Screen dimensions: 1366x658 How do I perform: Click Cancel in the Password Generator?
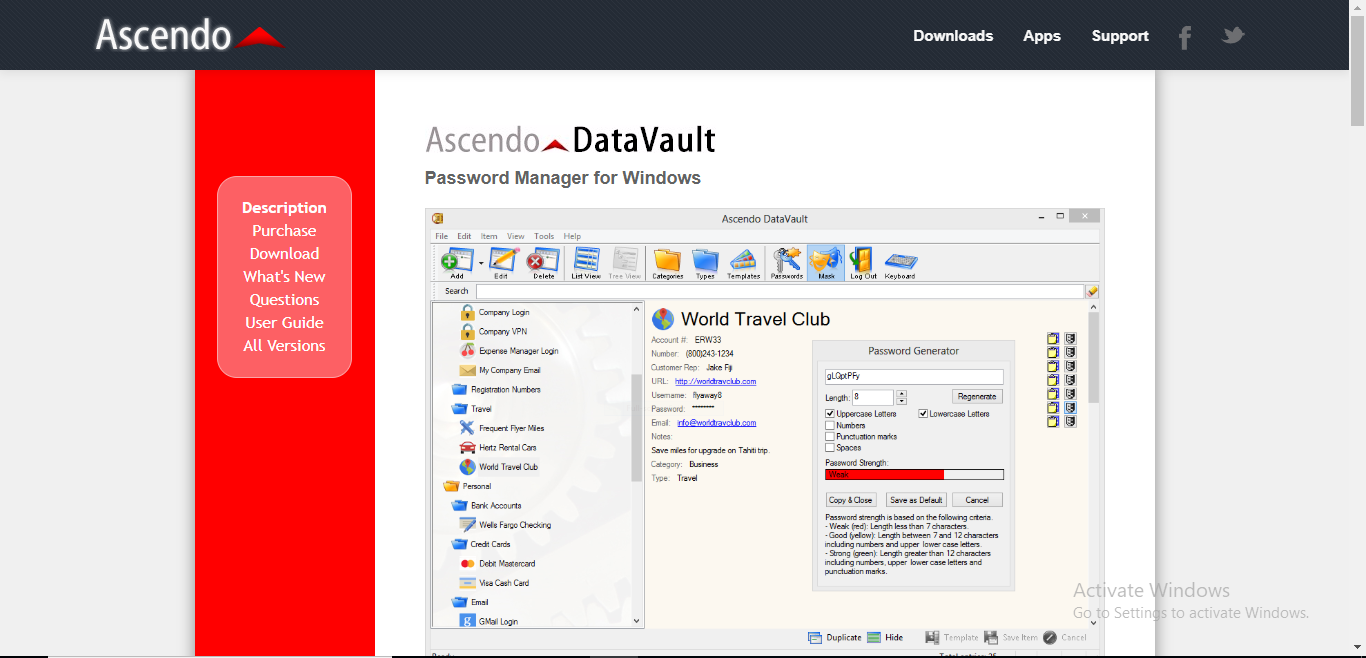pyautogui.click(x=977, y=500)
